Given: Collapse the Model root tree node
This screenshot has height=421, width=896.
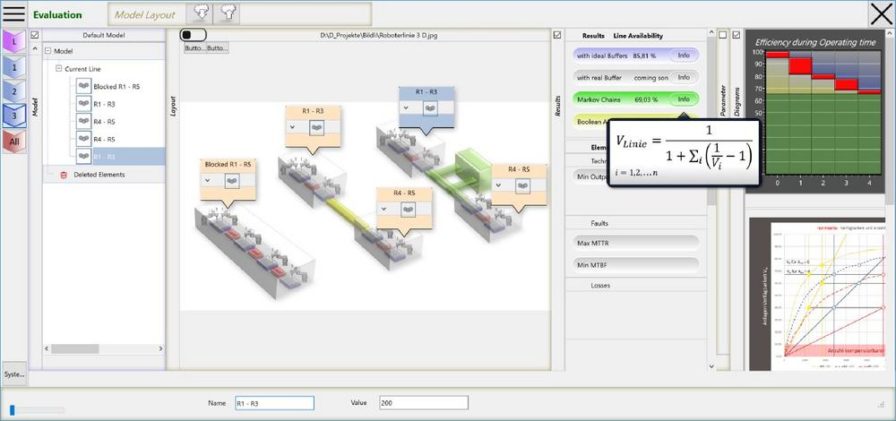Looking at the screenshot, I should (47, 51).
